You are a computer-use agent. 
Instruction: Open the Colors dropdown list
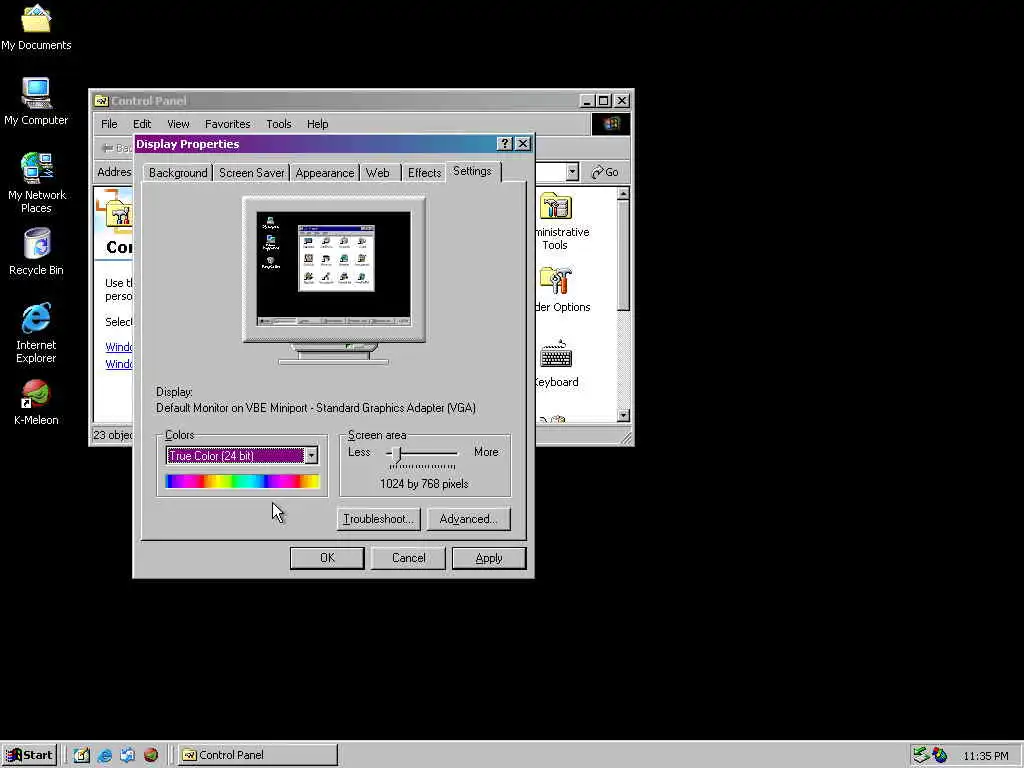[x=312, y=456]
